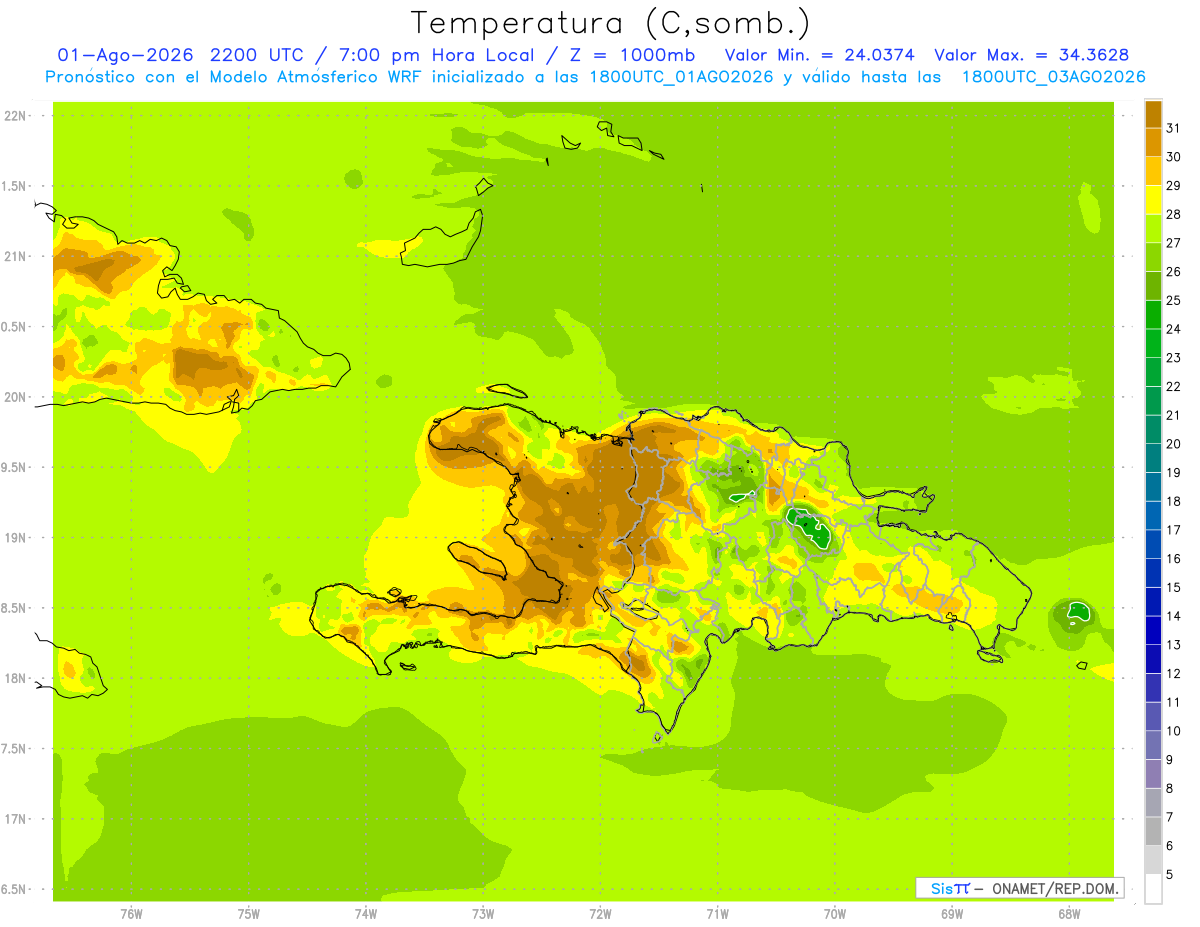
Task: Click the 19N latitude axis label
Action: (15, 538)
